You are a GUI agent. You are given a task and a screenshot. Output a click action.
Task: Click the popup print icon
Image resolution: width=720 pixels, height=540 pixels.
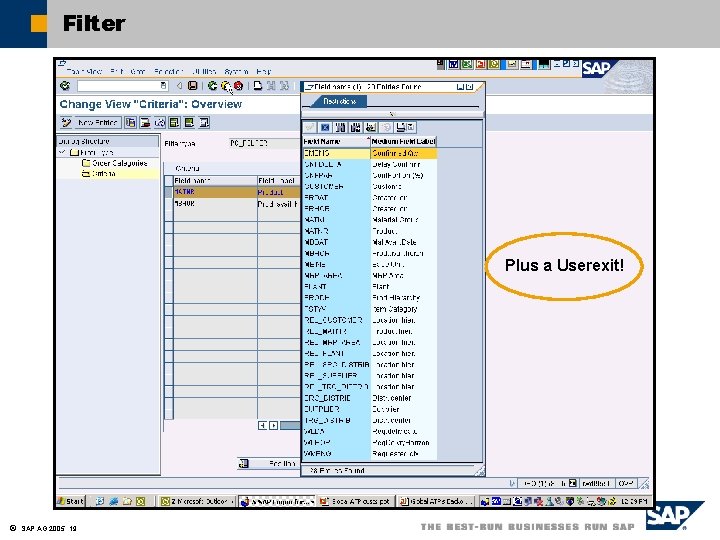click(x=400, y=127)
